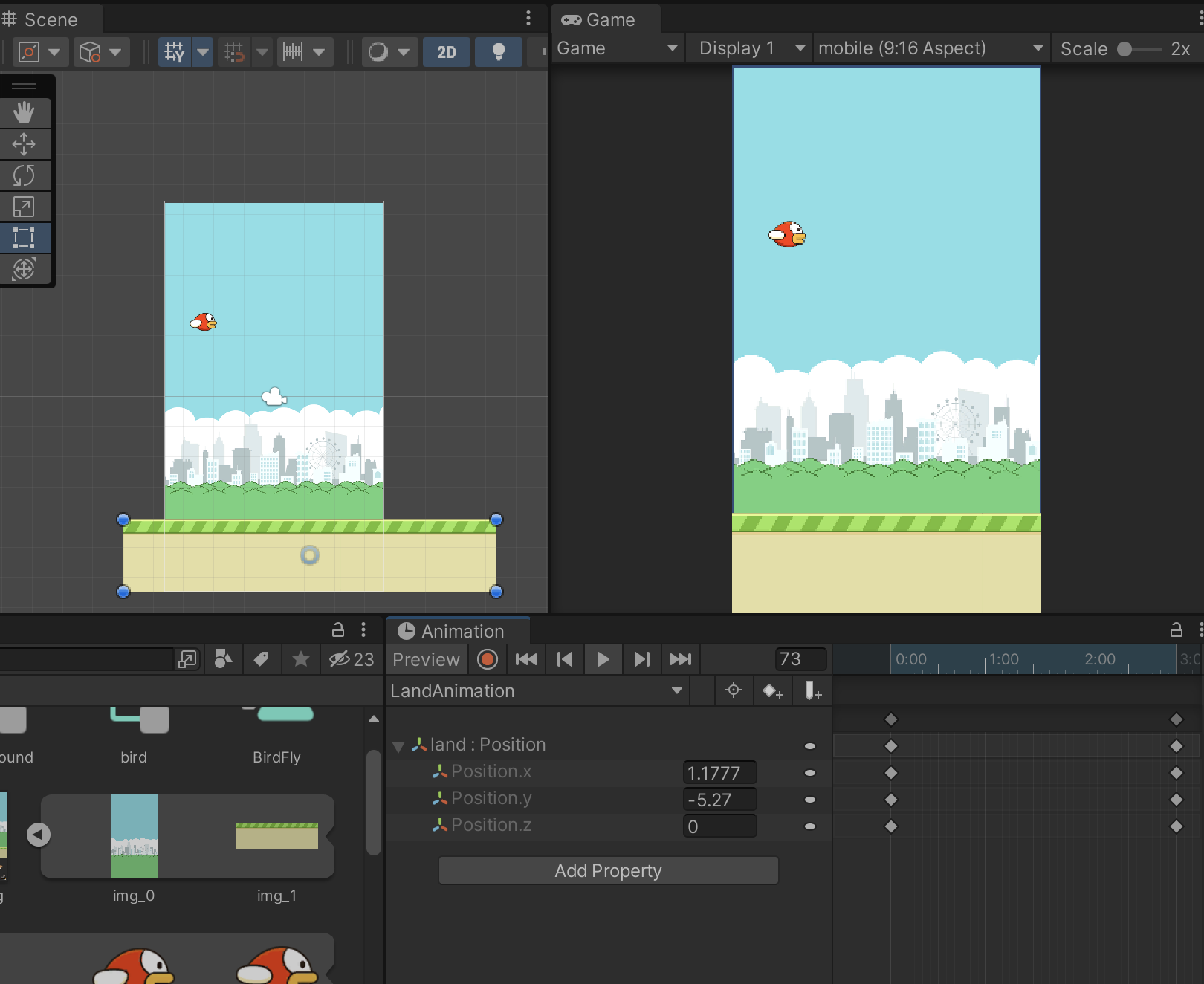Go to first keyframe of clip
The image size is (1204, 984).
(x=526, y=659)
